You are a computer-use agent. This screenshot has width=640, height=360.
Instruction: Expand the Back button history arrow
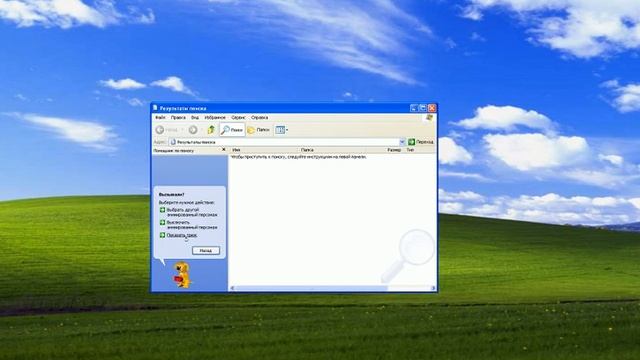pyautogui.click(x=182, y=130)
